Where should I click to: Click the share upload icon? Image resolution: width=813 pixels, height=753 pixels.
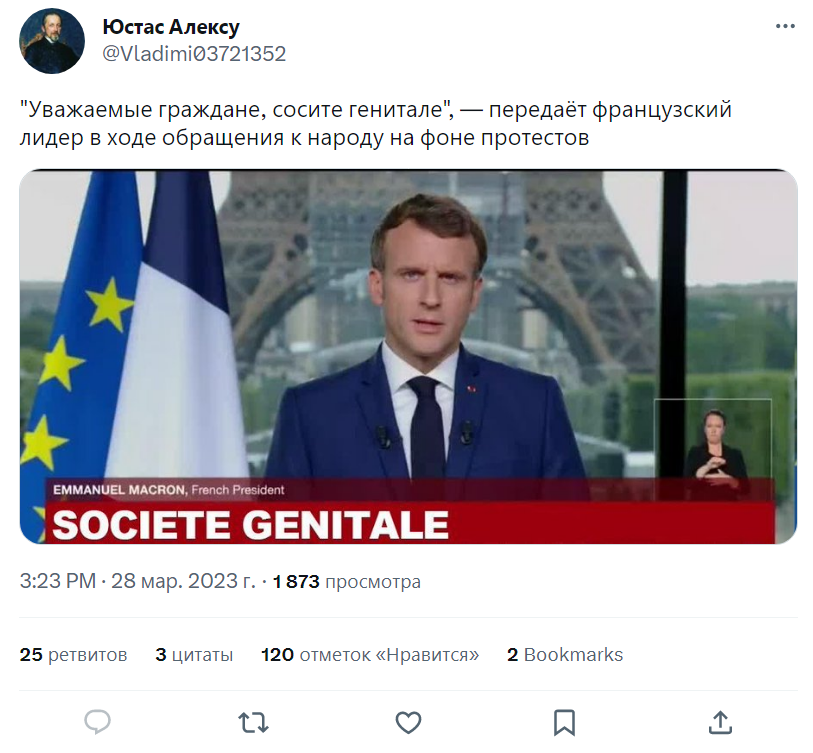720,721
